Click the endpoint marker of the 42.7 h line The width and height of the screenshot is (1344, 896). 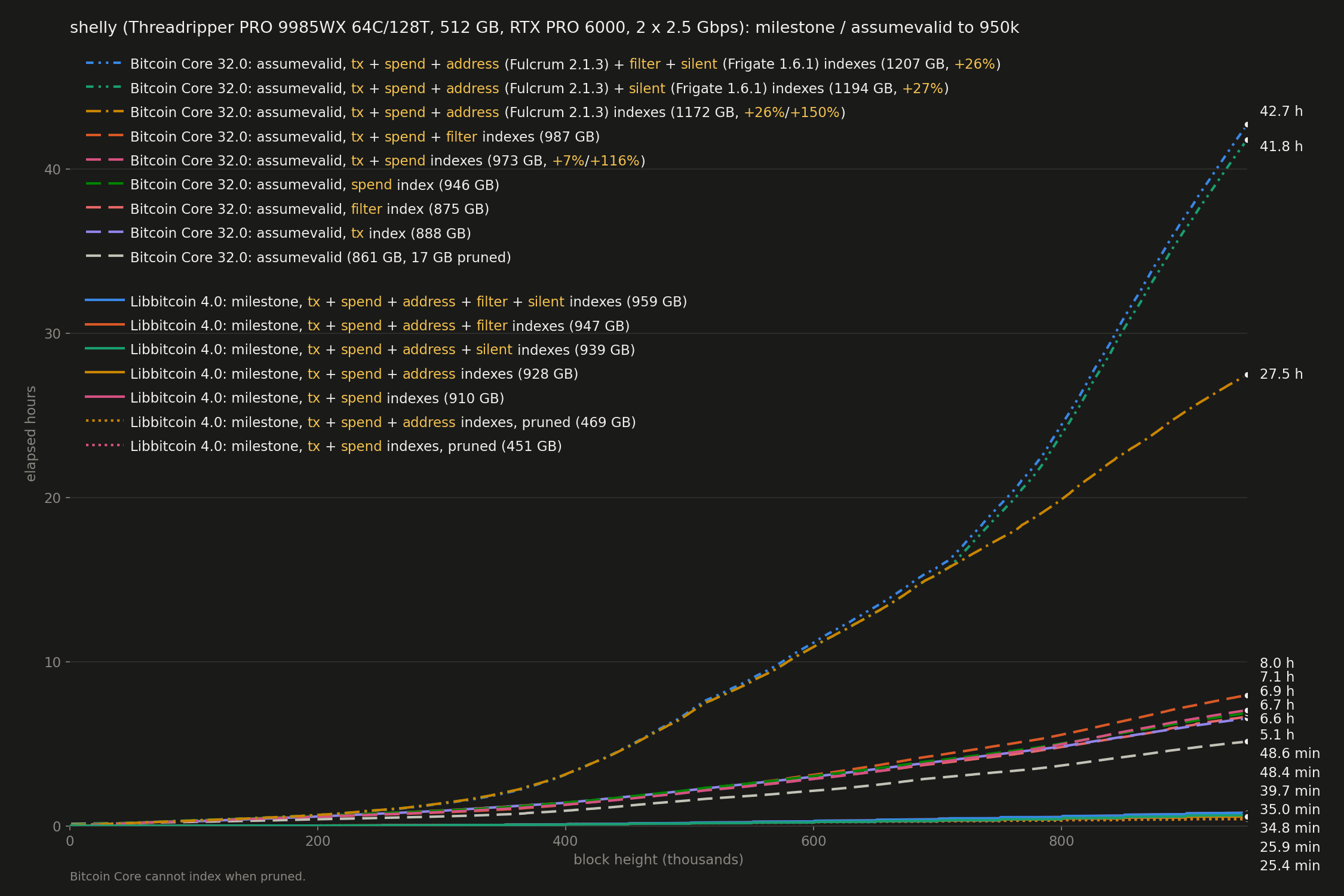pyautogui.click(x=1247, y=125)
